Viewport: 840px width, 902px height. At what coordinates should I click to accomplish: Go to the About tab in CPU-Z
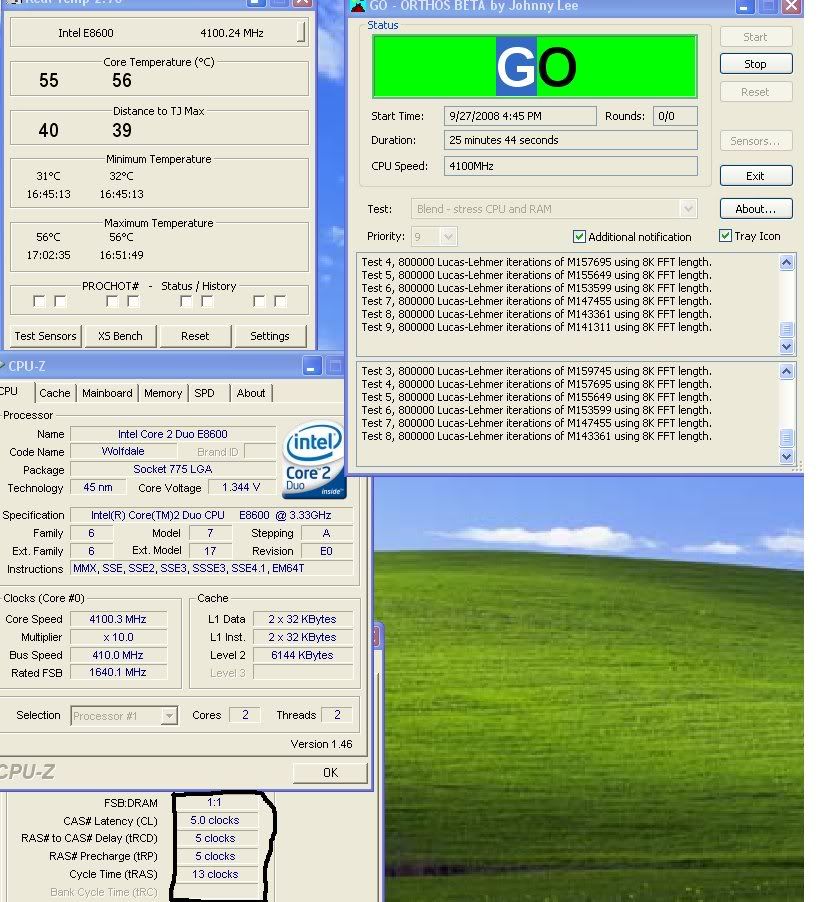[x=251, y=393]
